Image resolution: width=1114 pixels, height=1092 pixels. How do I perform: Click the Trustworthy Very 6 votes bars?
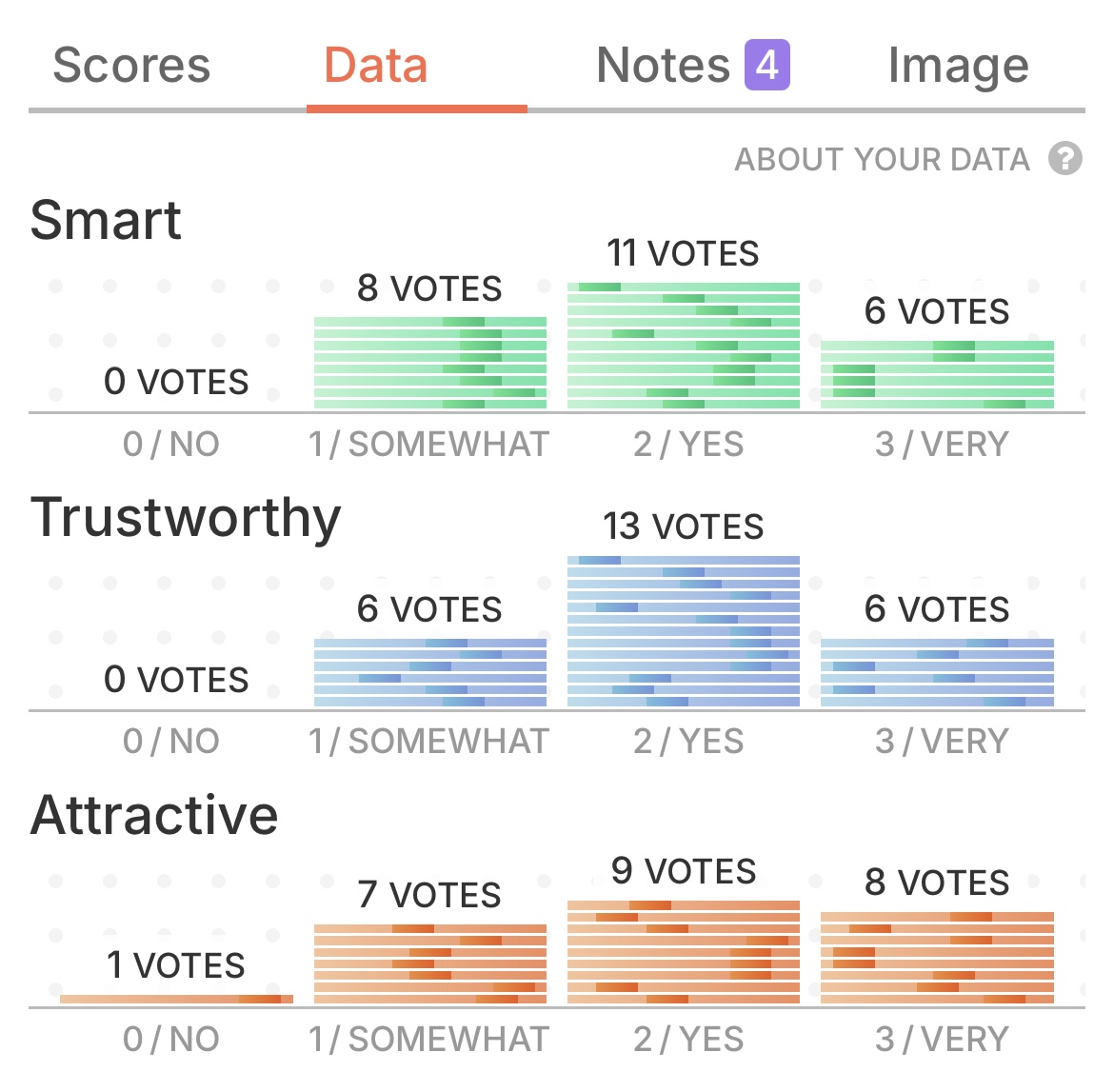point(937,673)
